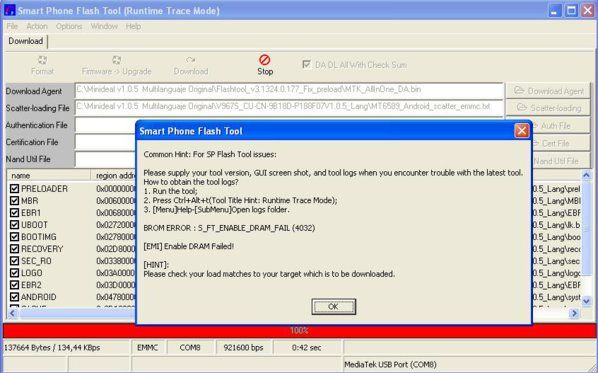Select the Download tab

pyautogui.click(x=26, y=41)
